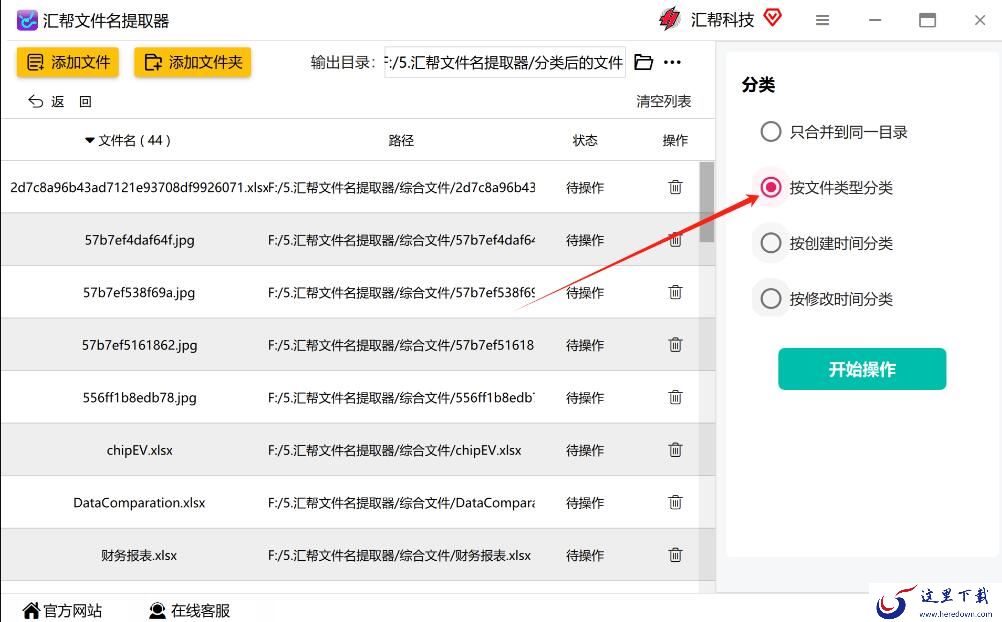This screenshot has width=1002, height=622.
Task: Click the red diamond VIP icon
Action: point(773,18)
